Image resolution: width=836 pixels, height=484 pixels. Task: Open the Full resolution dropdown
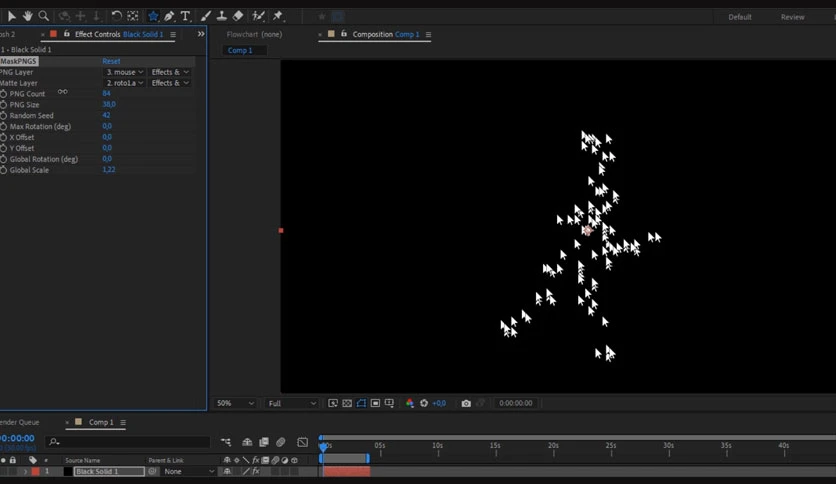[x=292, y=404]
